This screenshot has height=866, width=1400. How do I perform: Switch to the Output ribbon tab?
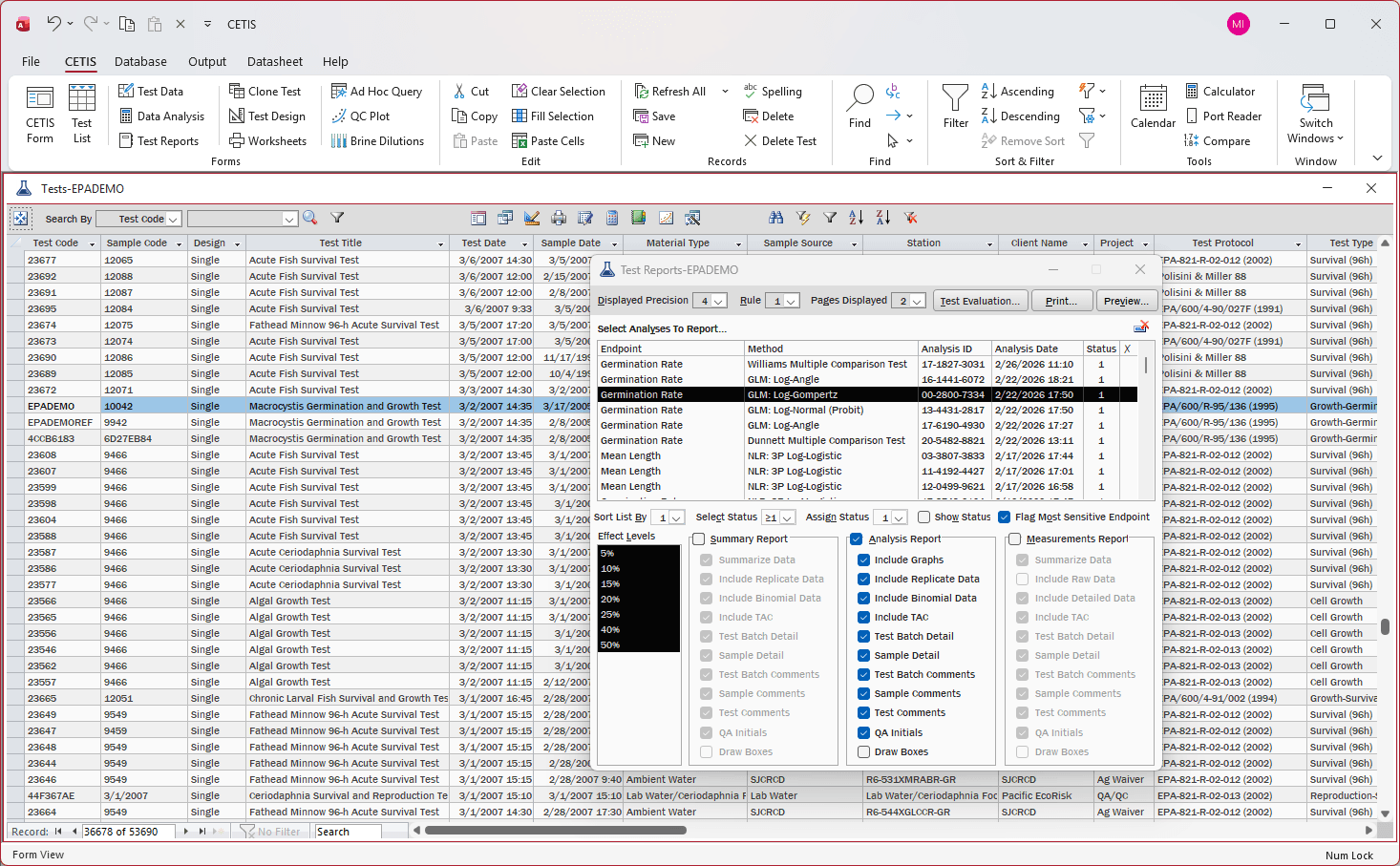(207, 61)
